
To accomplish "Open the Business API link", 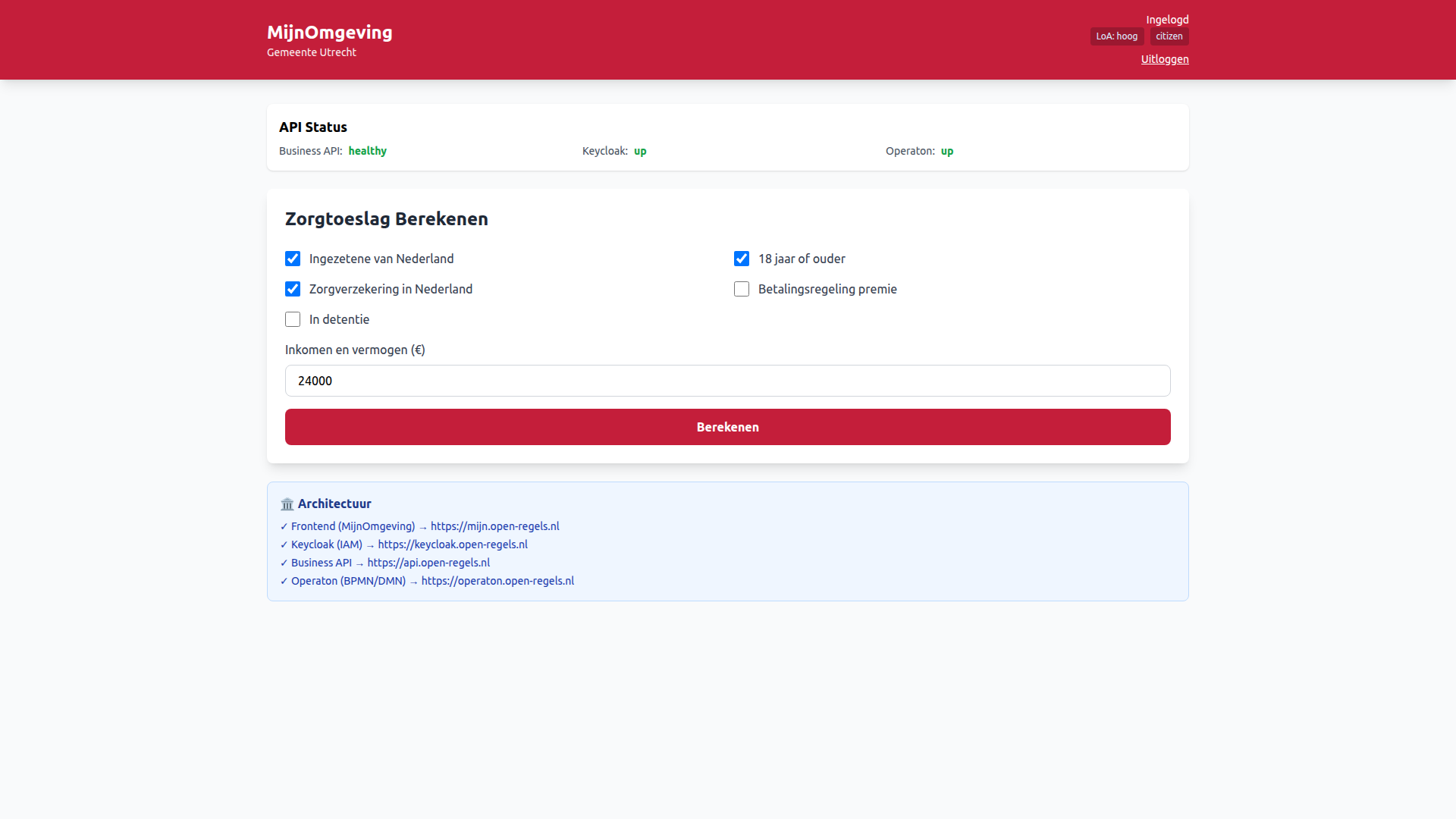I will [428, 563].
